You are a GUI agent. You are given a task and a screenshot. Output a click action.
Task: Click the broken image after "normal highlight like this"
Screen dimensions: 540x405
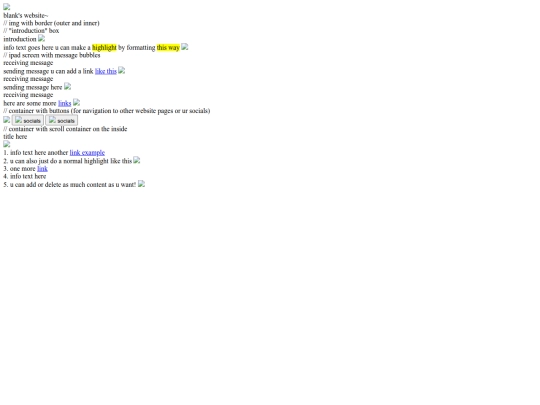(137, 160)
